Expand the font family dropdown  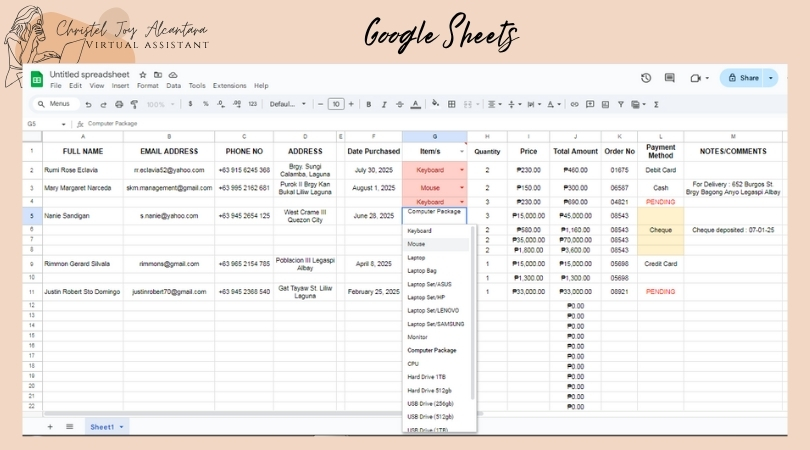point(286,104)
